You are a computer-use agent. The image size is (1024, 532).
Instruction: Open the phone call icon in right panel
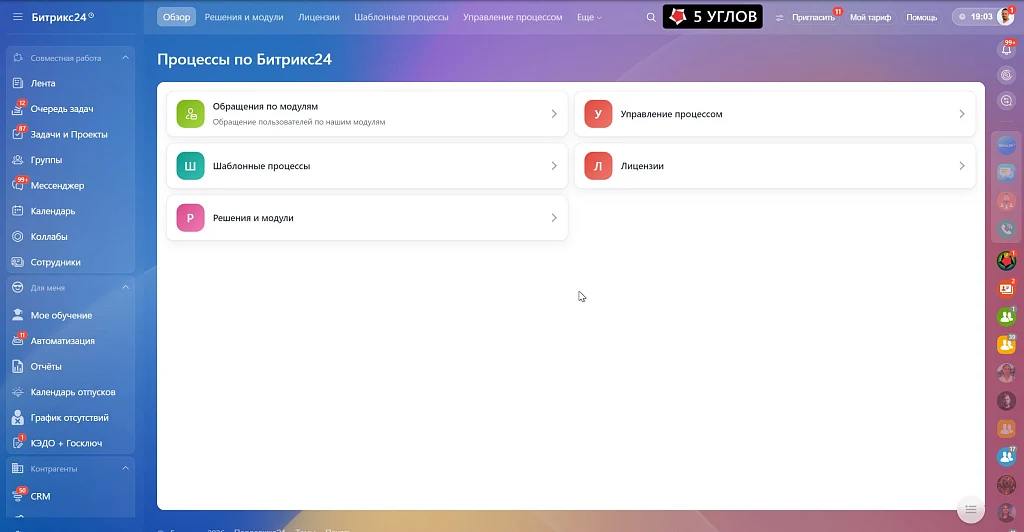1006,228
